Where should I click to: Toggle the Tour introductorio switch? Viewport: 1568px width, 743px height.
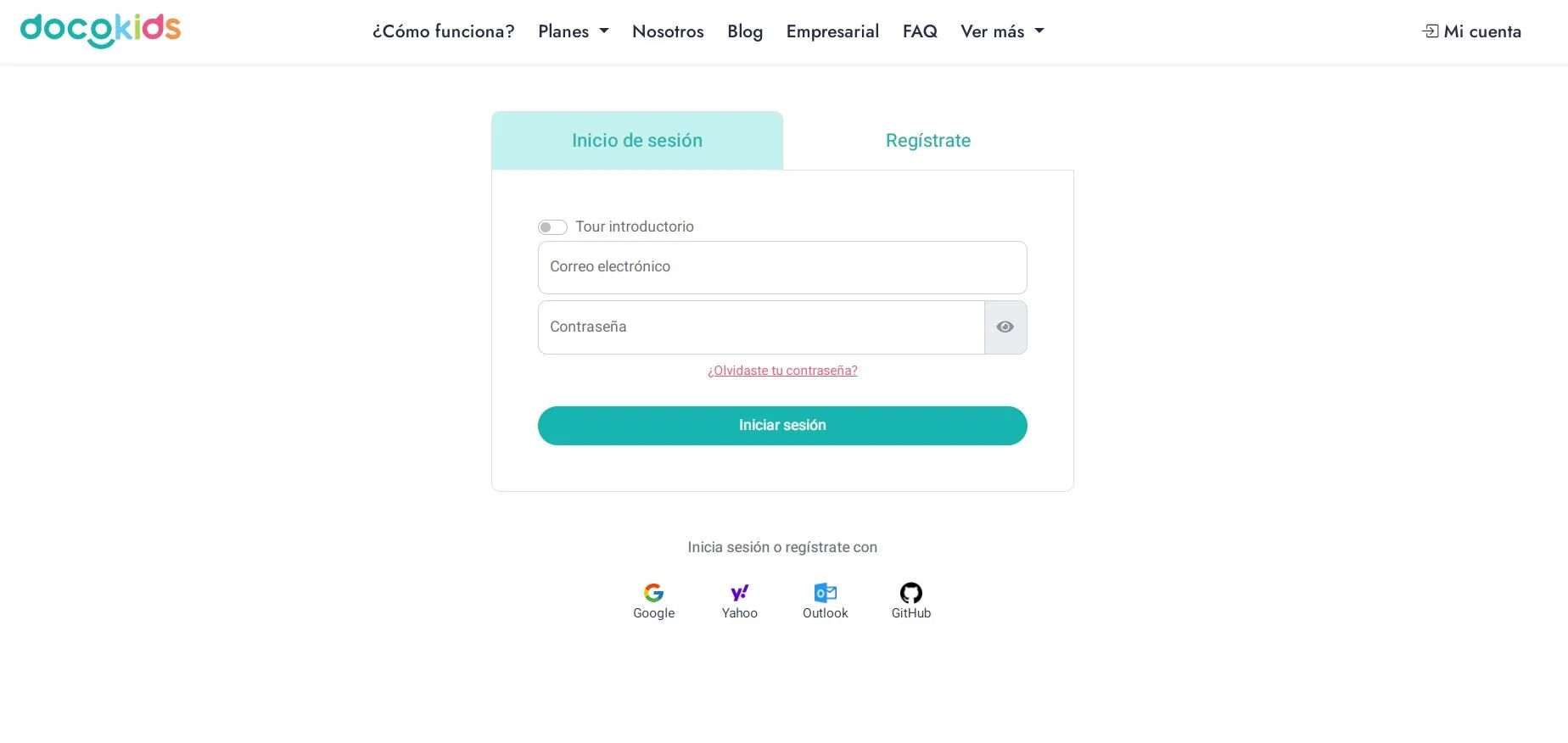pos(552,227)
